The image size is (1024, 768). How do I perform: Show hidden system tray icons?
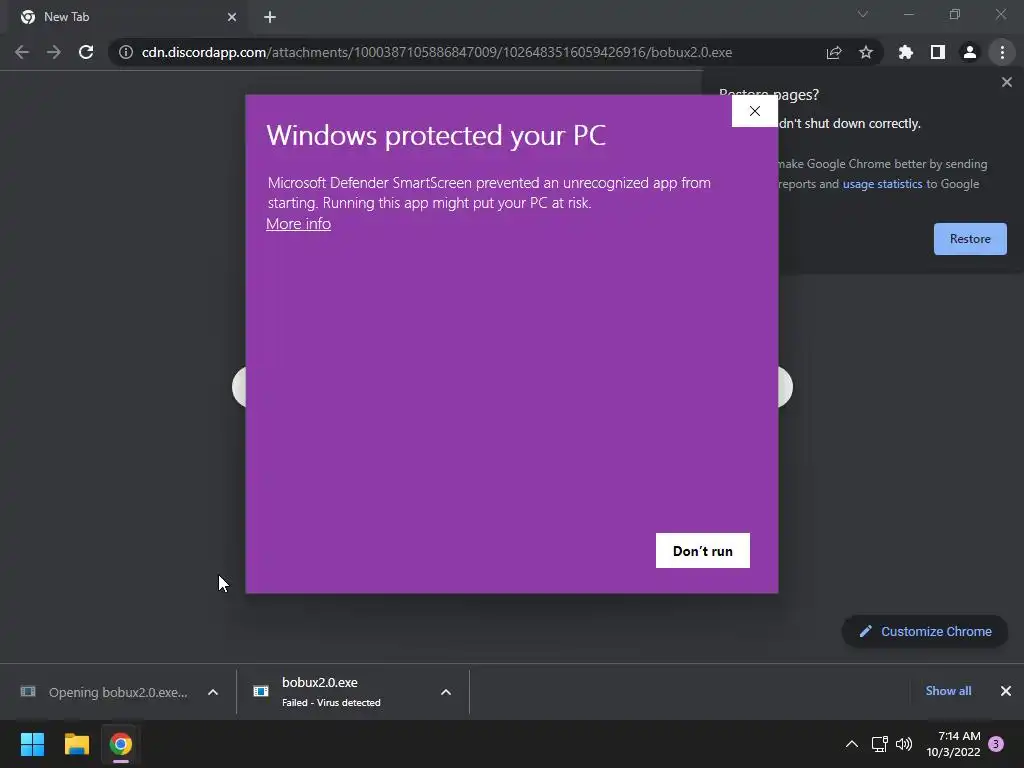click(x=852, y=744)
